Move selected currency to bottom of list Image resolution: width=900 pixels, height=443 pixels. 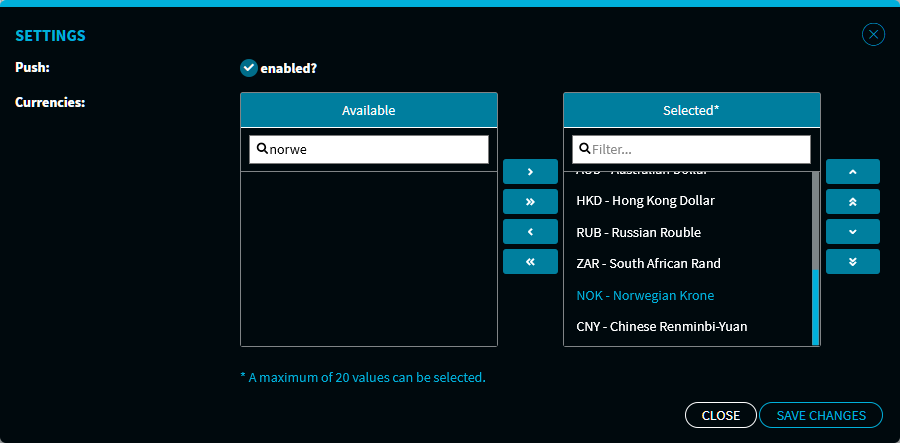tap(852, 262)
